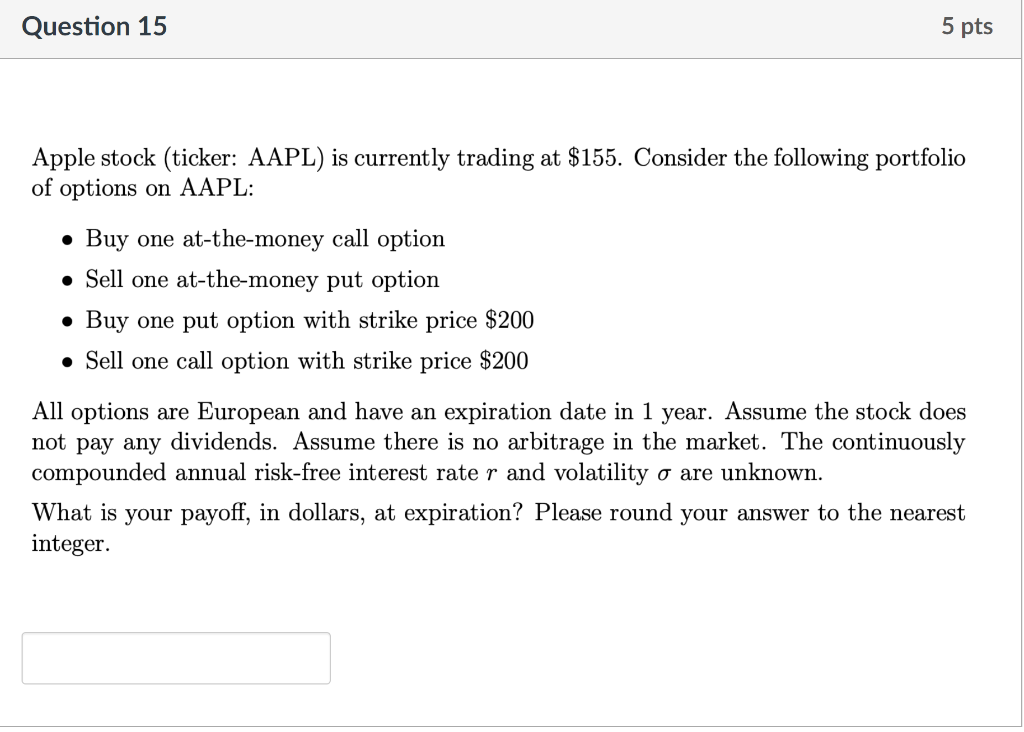Select the bullet about selling at-the-money put

click(x=262, y=280)
